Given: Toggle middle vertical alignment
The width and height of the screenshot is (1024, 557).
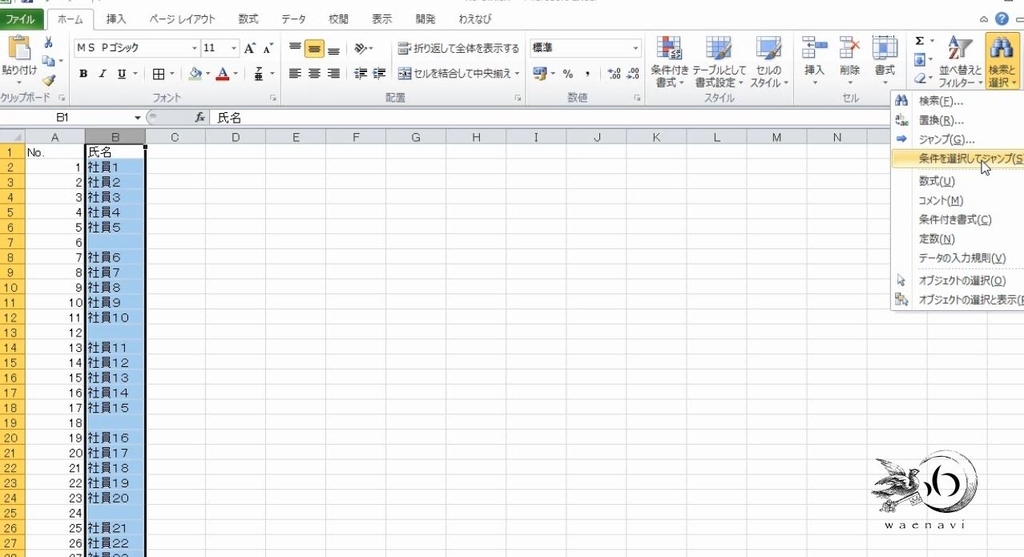Looking at the screenshot, I should 314,48.
